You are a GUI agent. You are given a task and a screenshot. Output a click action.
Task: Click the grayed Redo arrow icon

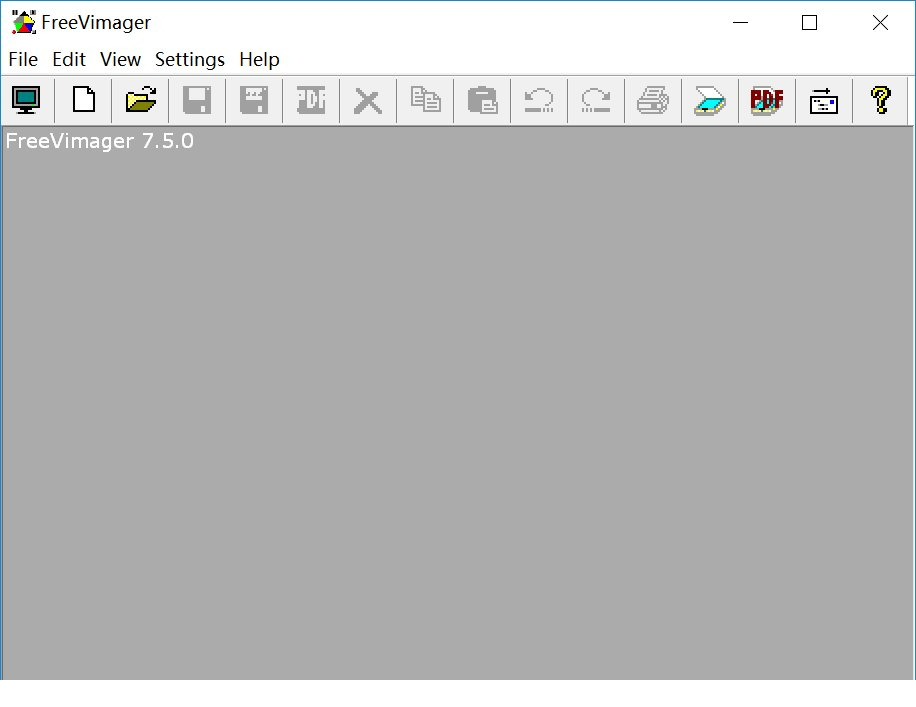click(596, 100)
